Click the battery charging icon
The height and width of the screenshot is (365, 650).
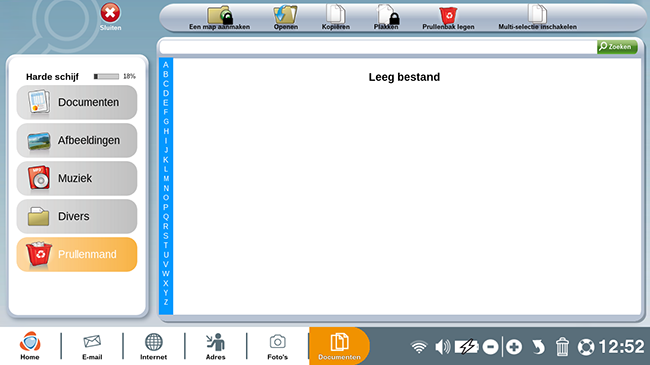(x=466, y=347)
